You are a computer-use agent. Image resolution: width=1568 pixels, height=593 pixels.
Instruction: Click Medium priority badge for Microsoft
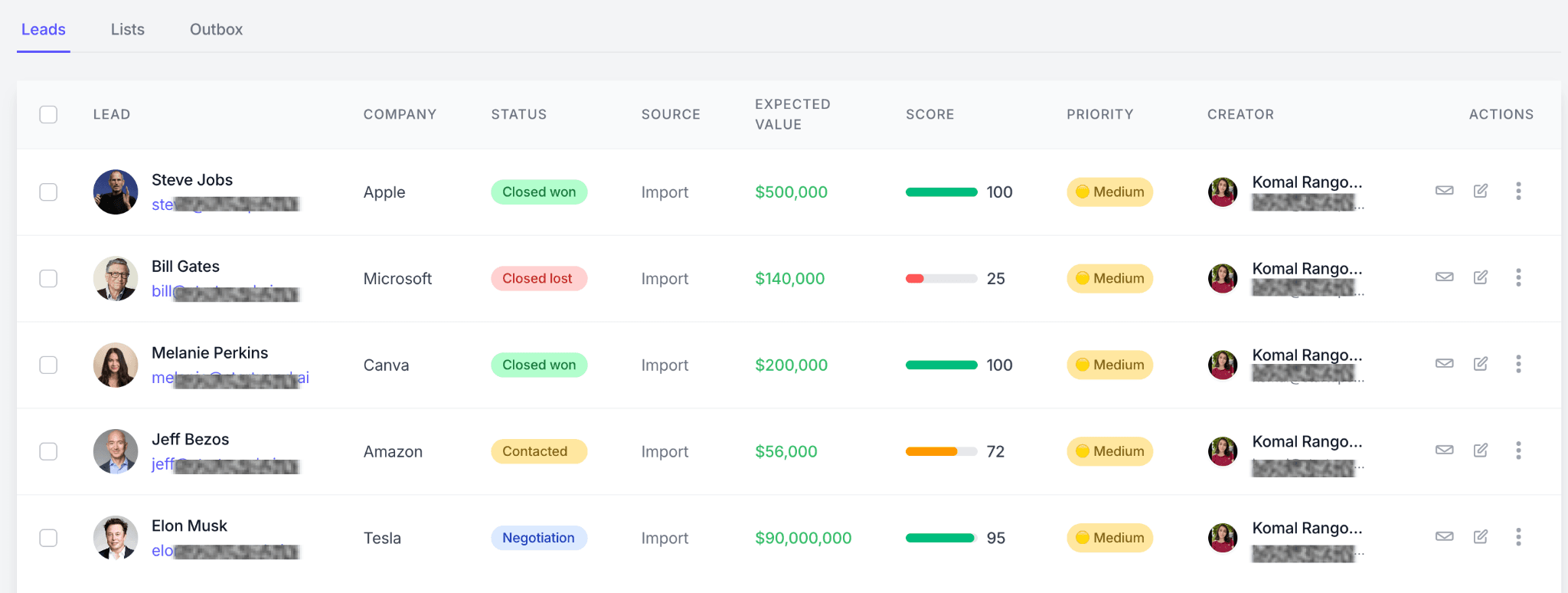[1109, 279]
